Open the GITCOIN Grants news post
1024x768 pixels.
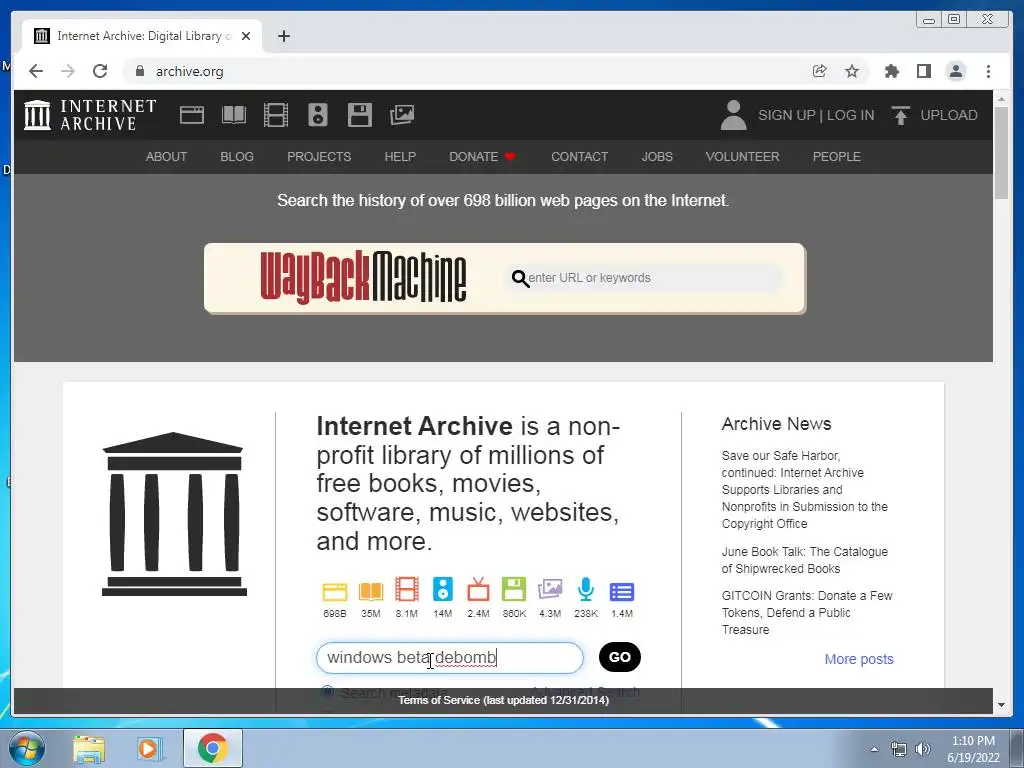coord(807,613)
